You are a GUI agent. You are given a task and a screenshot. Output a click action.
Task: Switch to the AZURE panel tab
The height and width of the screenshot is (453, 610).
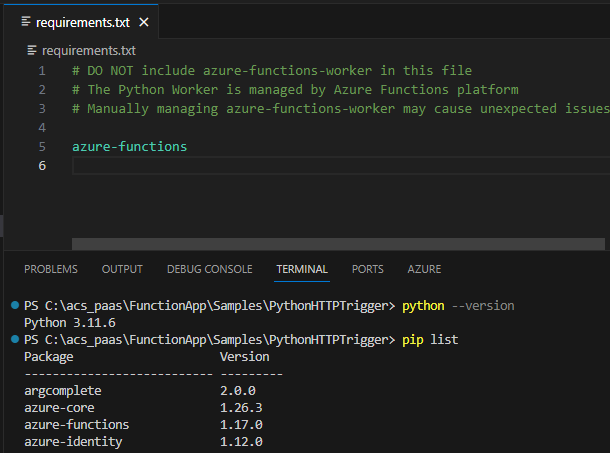[x=424, y=269]
